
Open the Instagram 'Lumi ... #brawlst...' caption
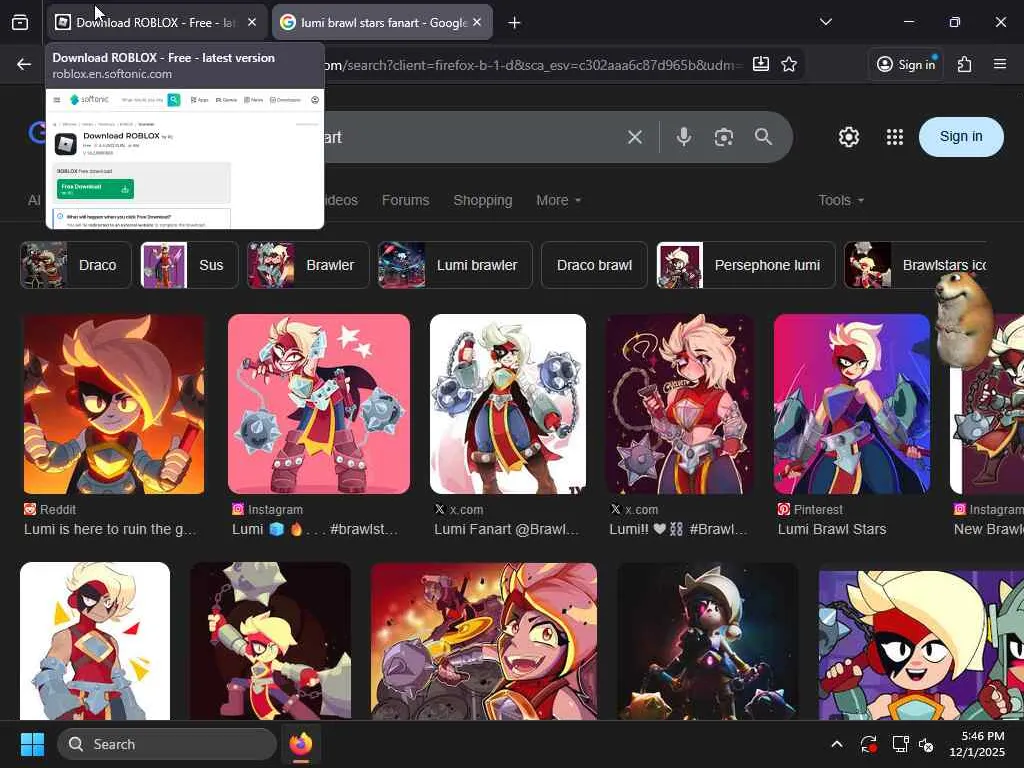[315, 529]
